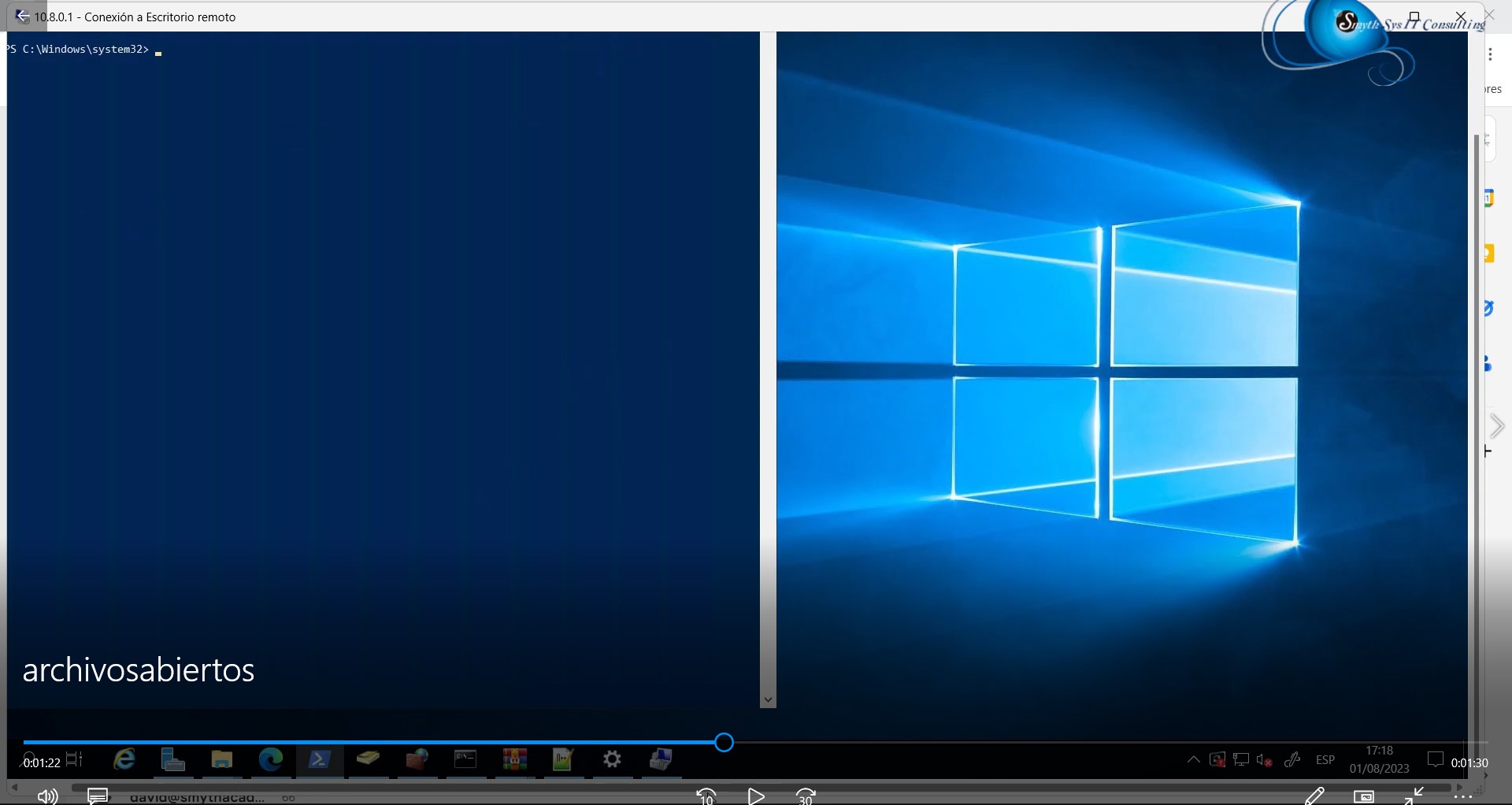Exit full screen mode
The image size is (1512, 805).
coord(1414,796)
